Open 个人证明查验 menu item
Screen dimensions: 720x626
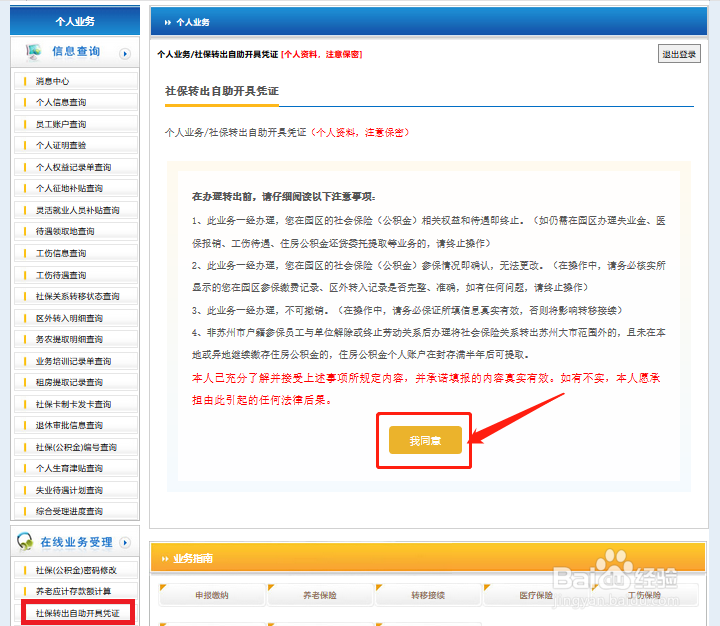76,145
